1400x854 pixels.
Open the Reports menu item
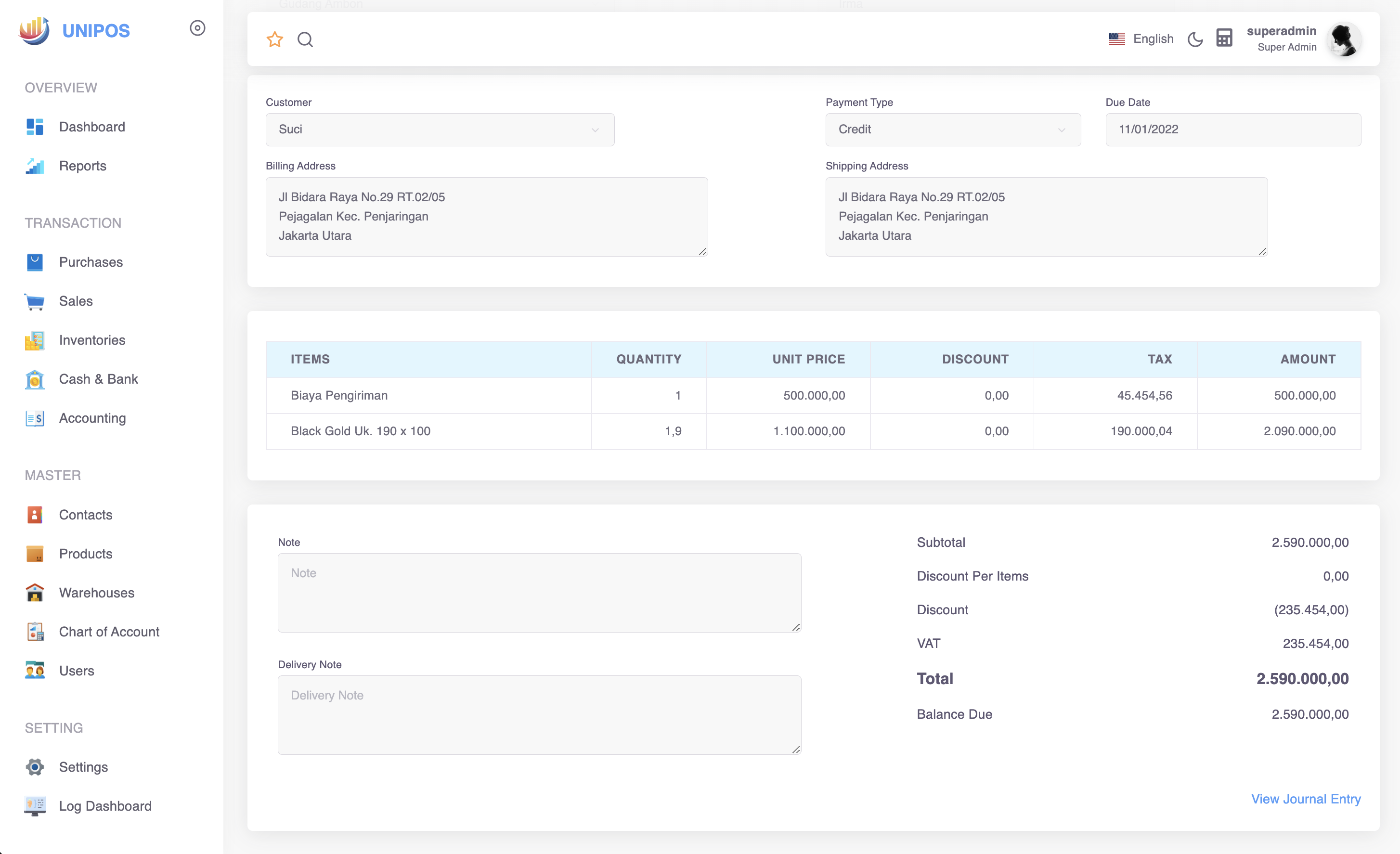click(x=82, y=166)
